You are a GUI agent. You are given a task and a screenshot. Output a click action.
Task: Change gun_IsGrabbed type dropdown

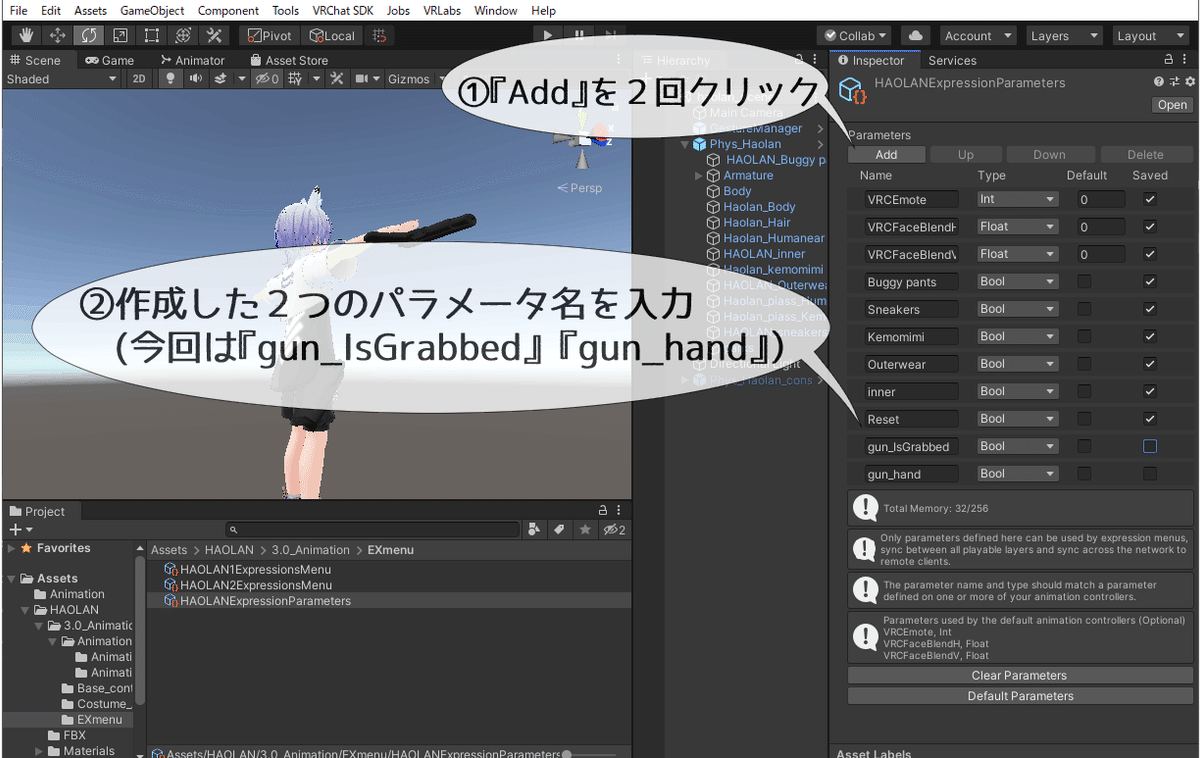coord(1017,446)
